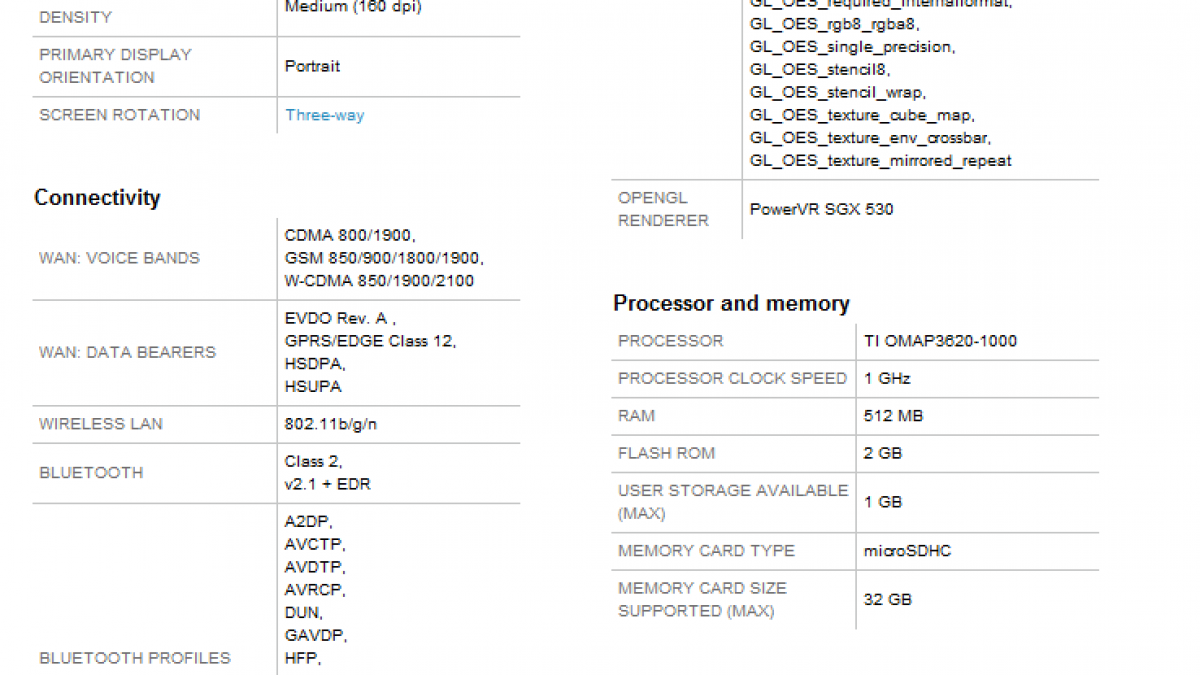Click the USER STORAGE AVAILABLE (MAX) label

click(x=733, y=502)
